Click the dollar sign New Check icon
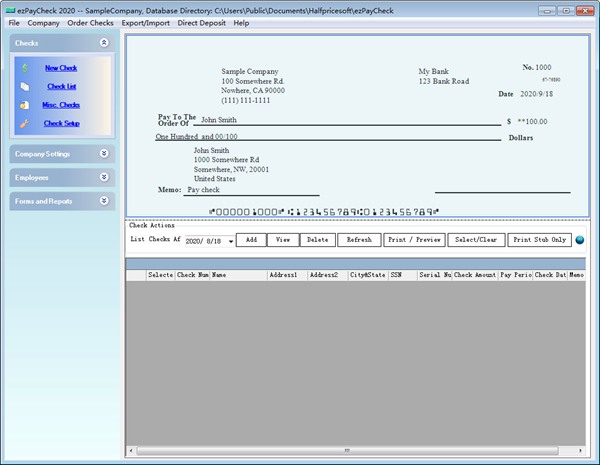Image resolution: width=600 pixels, height=465 pixels. 25,68
